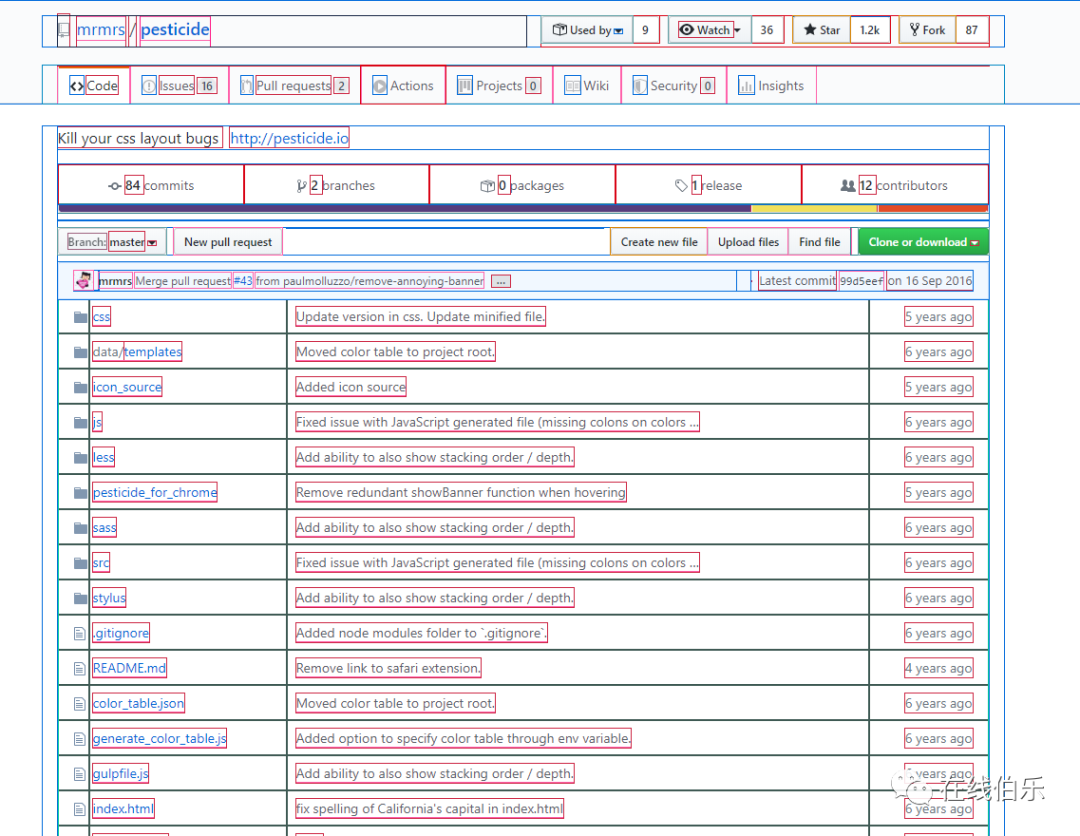
Task: Click the stargazers count 1.2k
Action: (x=870, y=30)
